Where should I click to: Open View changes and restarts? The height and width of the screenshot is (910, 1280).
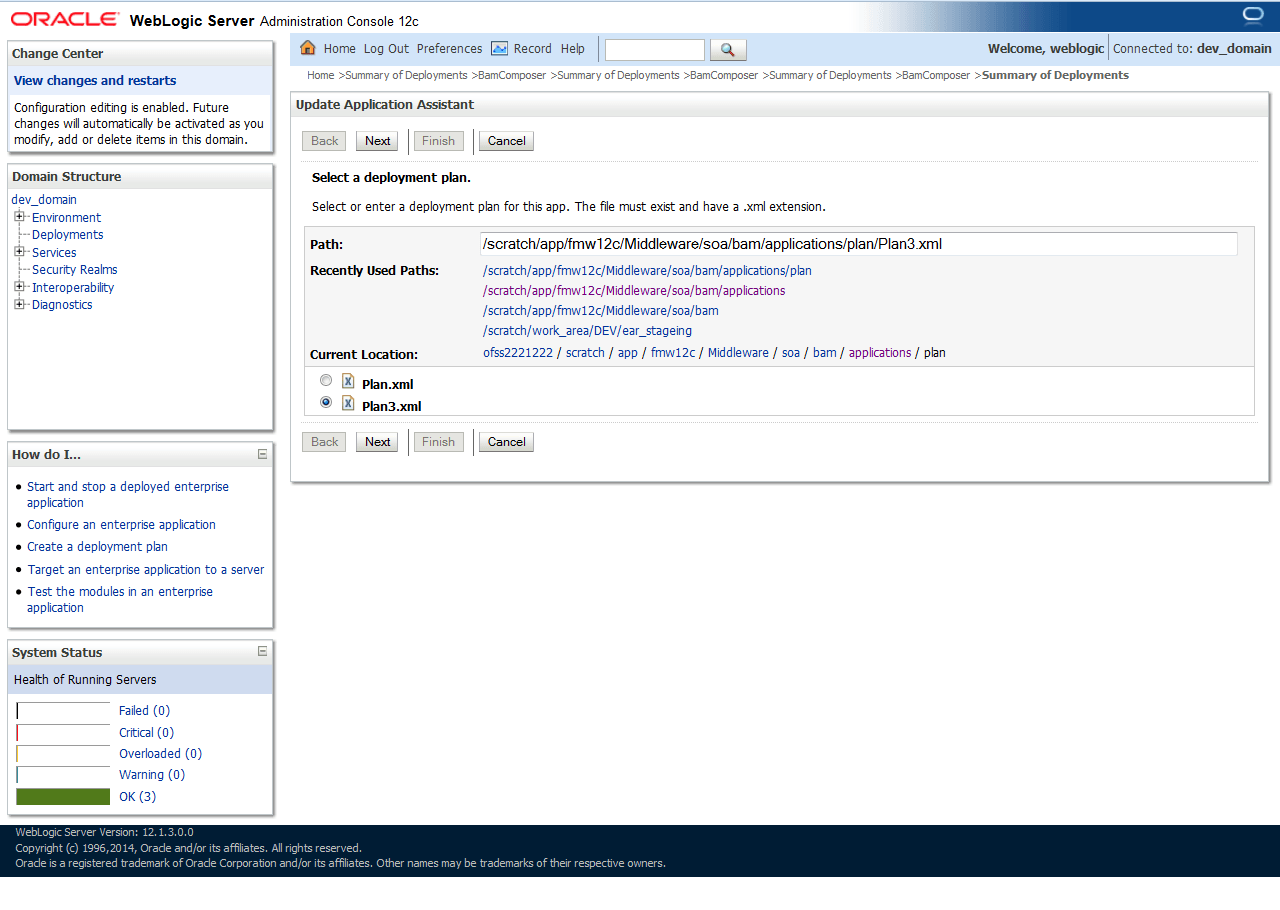[x=95, y=81]
